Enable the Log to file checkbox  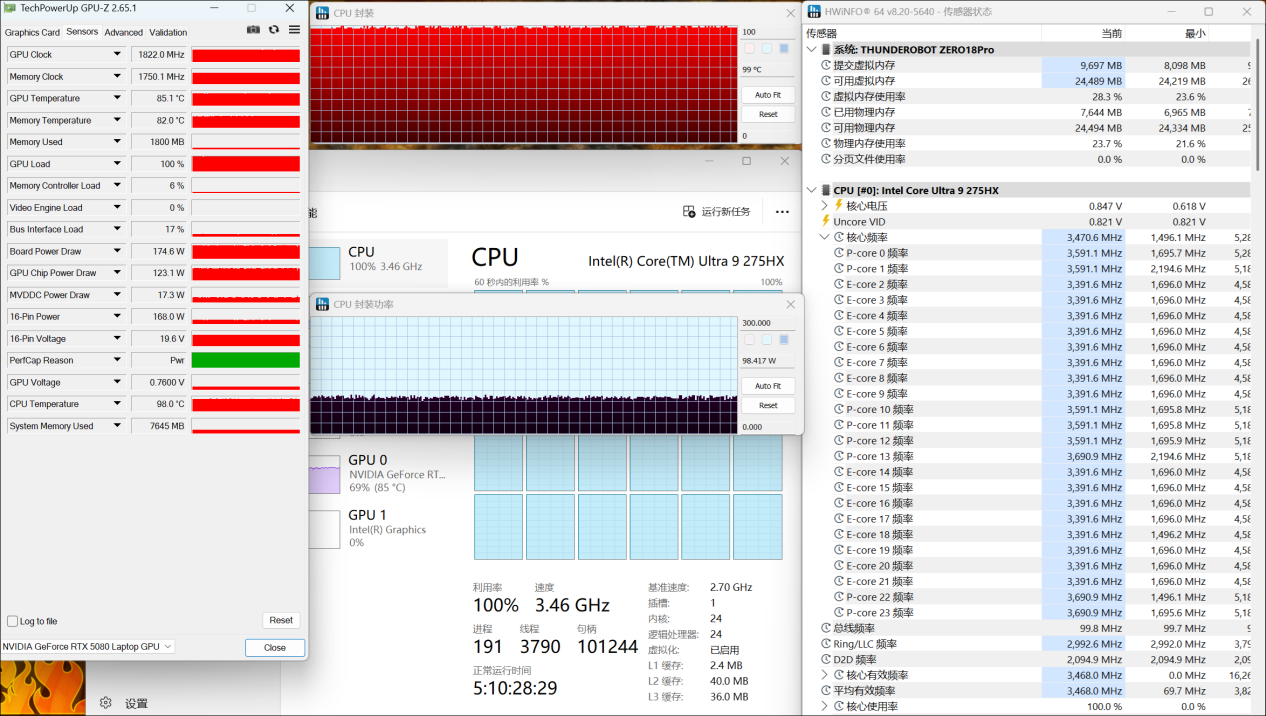point(13,621)
